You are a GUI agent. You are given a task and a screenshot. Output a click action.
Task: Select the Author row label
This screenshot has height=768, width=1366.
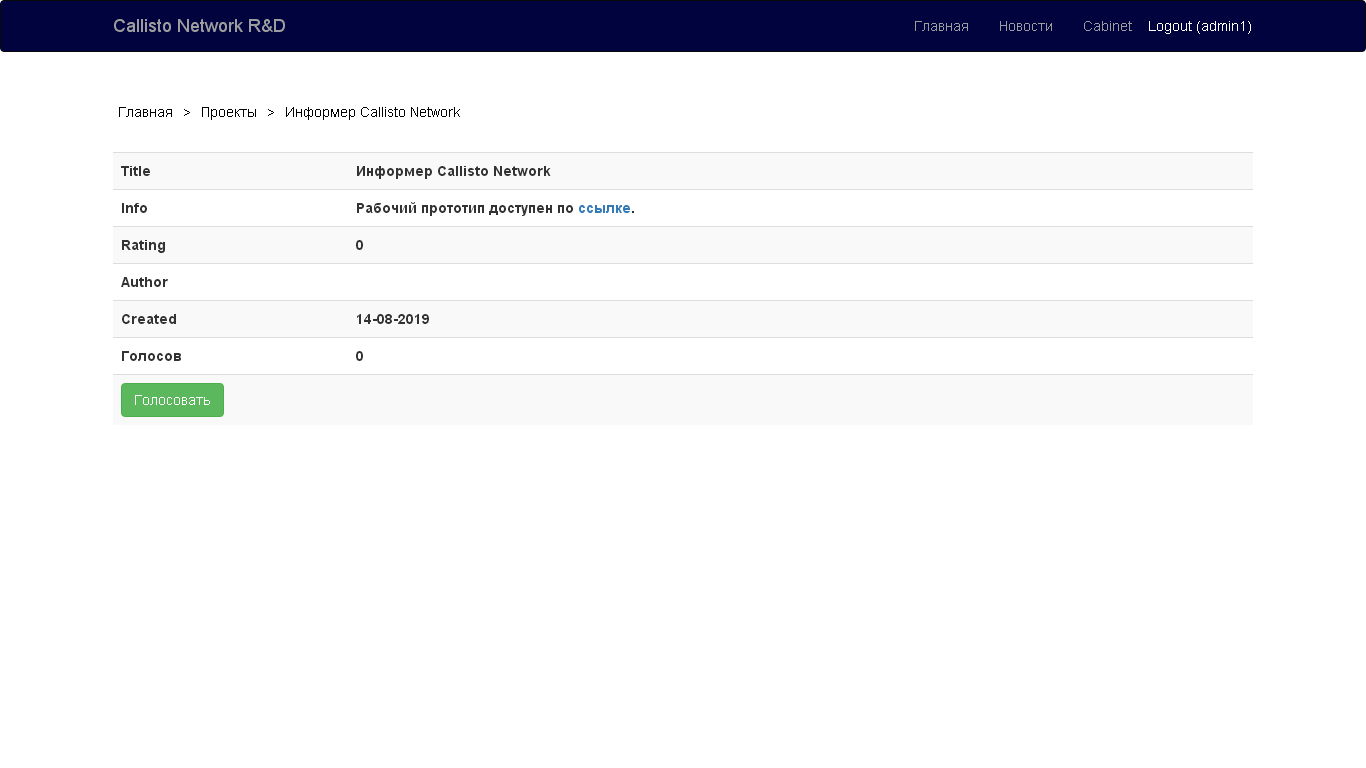[x=144, y=282]
